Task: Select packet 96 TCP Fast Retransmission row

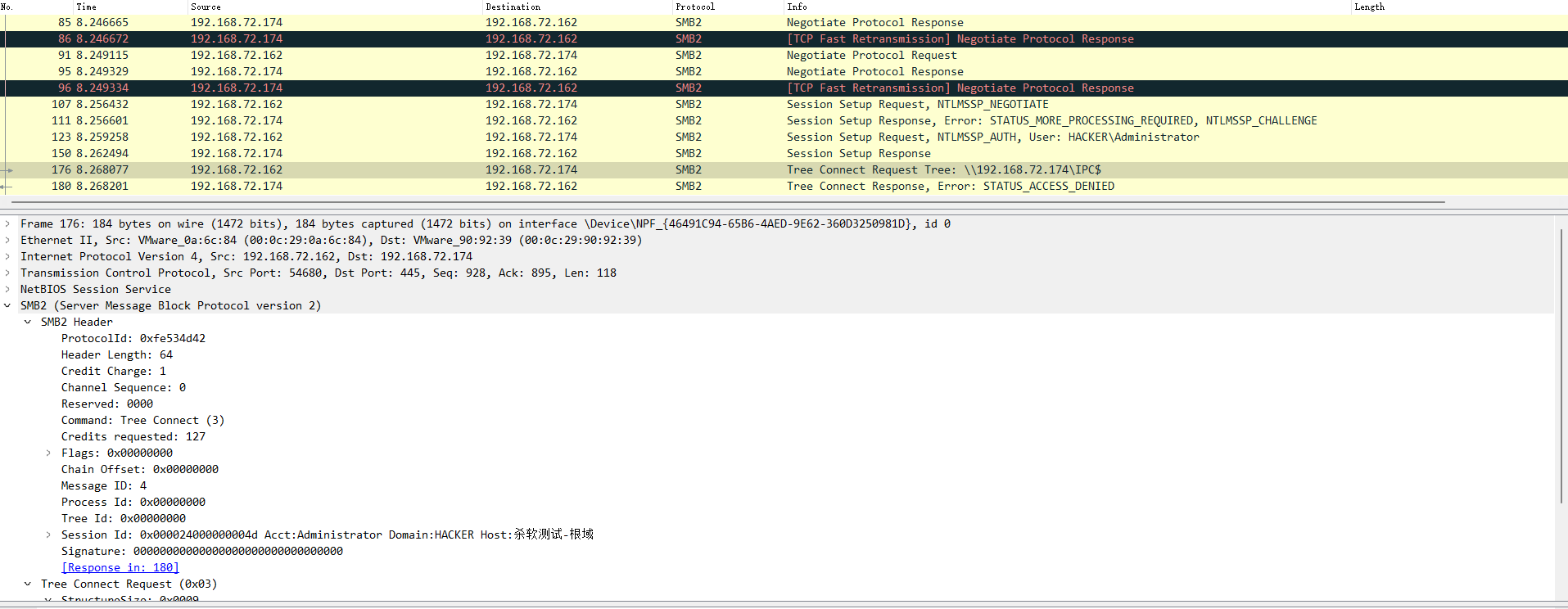Action: click(784, 88)
